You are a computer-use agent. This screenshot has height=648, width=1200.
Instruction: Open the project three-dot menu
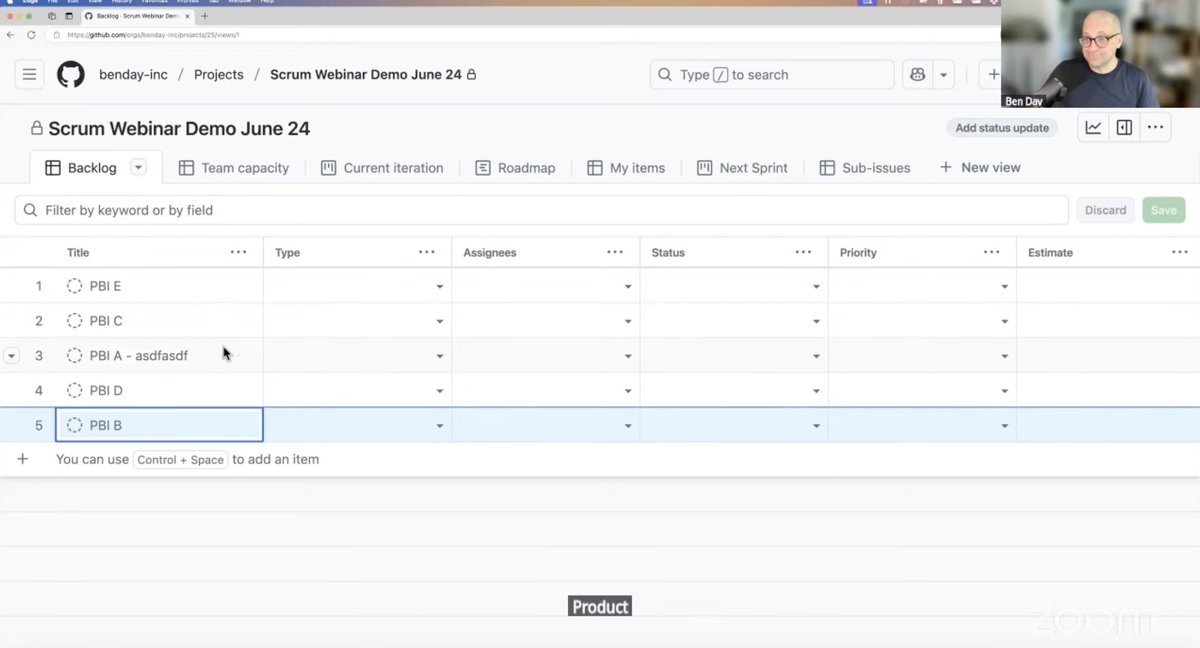[x=1155, y=128]
